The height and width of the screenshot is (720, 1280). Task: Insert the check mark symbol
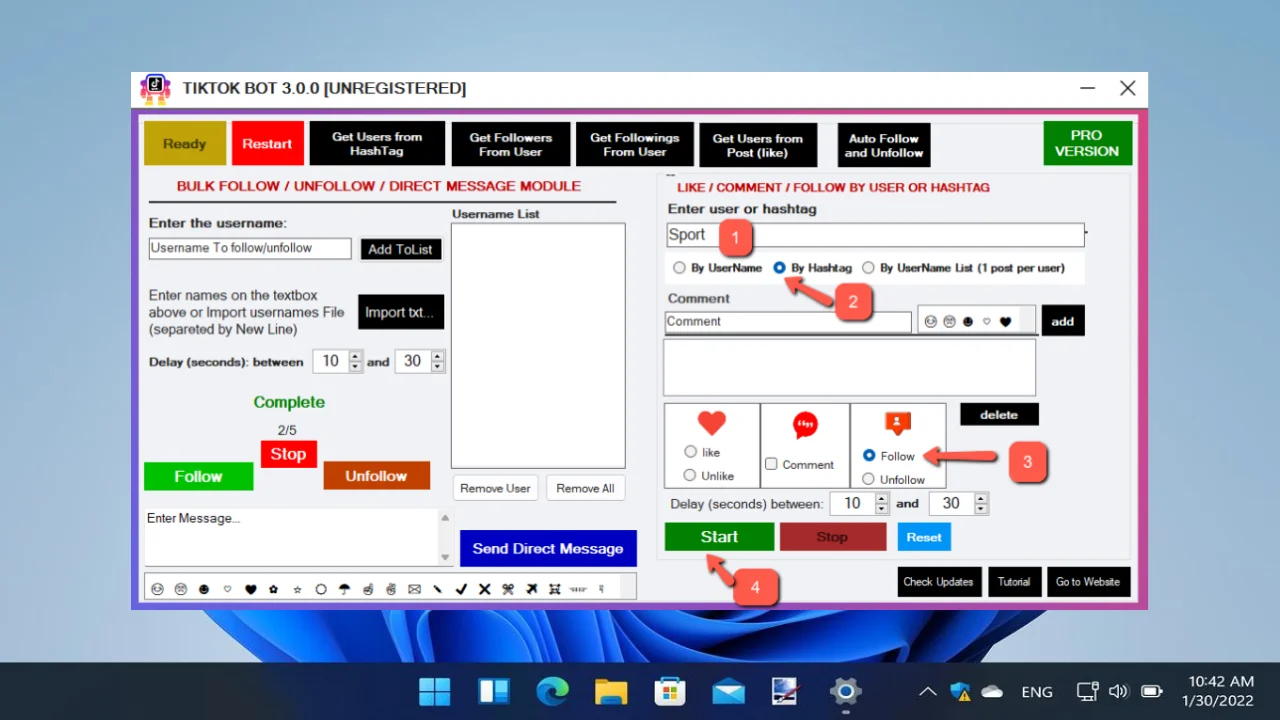[x=461, y=589]
